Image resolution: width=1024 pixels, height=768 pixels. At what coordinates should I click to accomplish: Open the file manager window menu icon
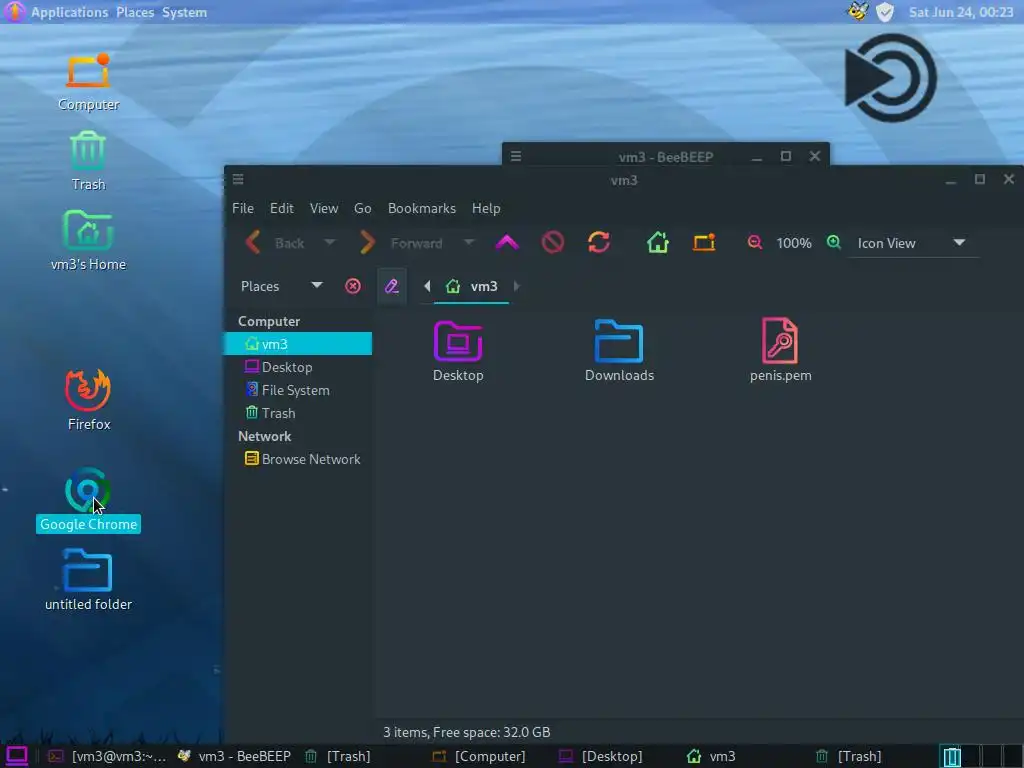coord(238,179)
